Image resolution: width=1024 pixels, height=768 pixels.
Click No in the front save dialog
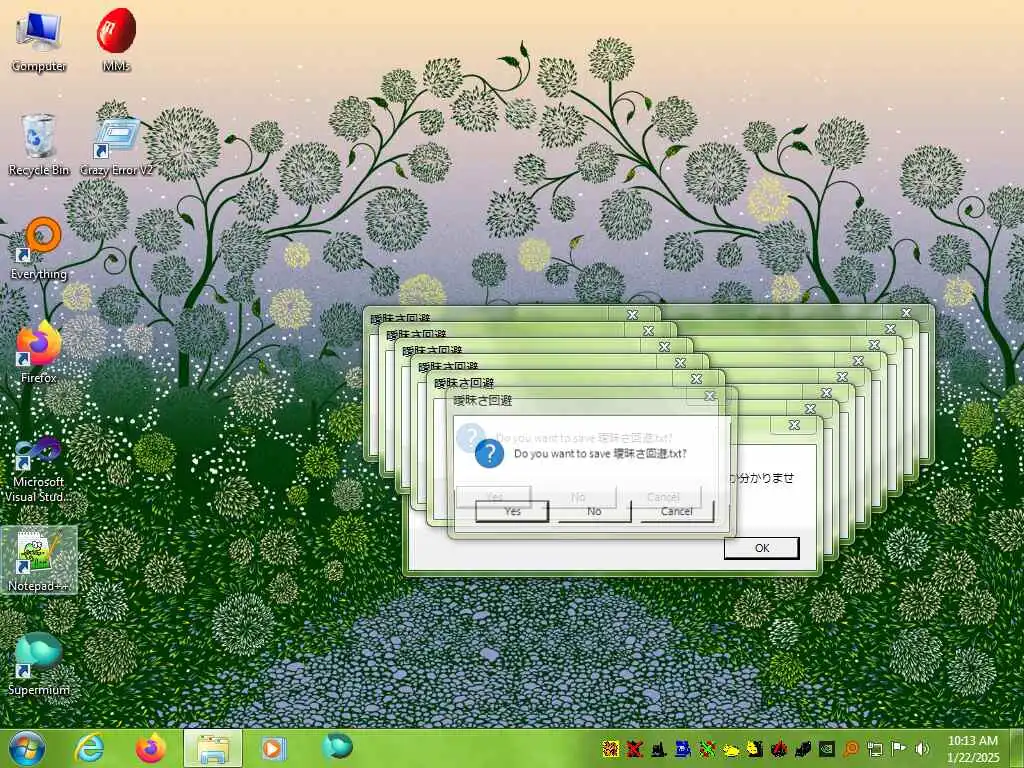coord(594,511)
